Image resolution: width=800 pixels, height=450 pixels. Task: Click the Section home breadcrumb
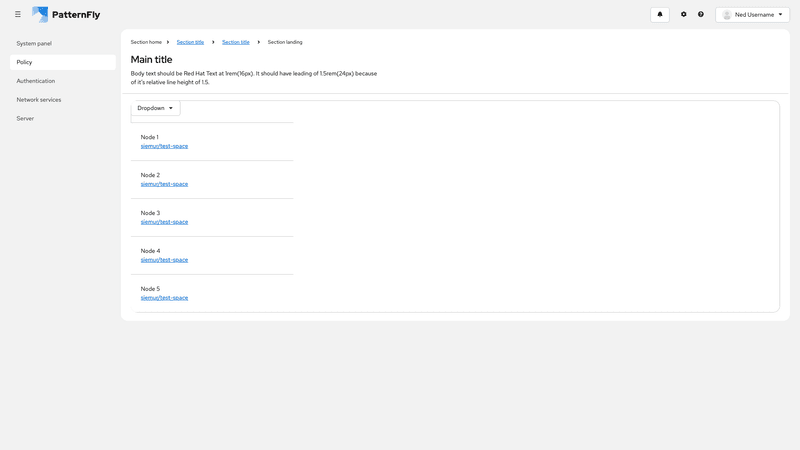tap(146, 42)
